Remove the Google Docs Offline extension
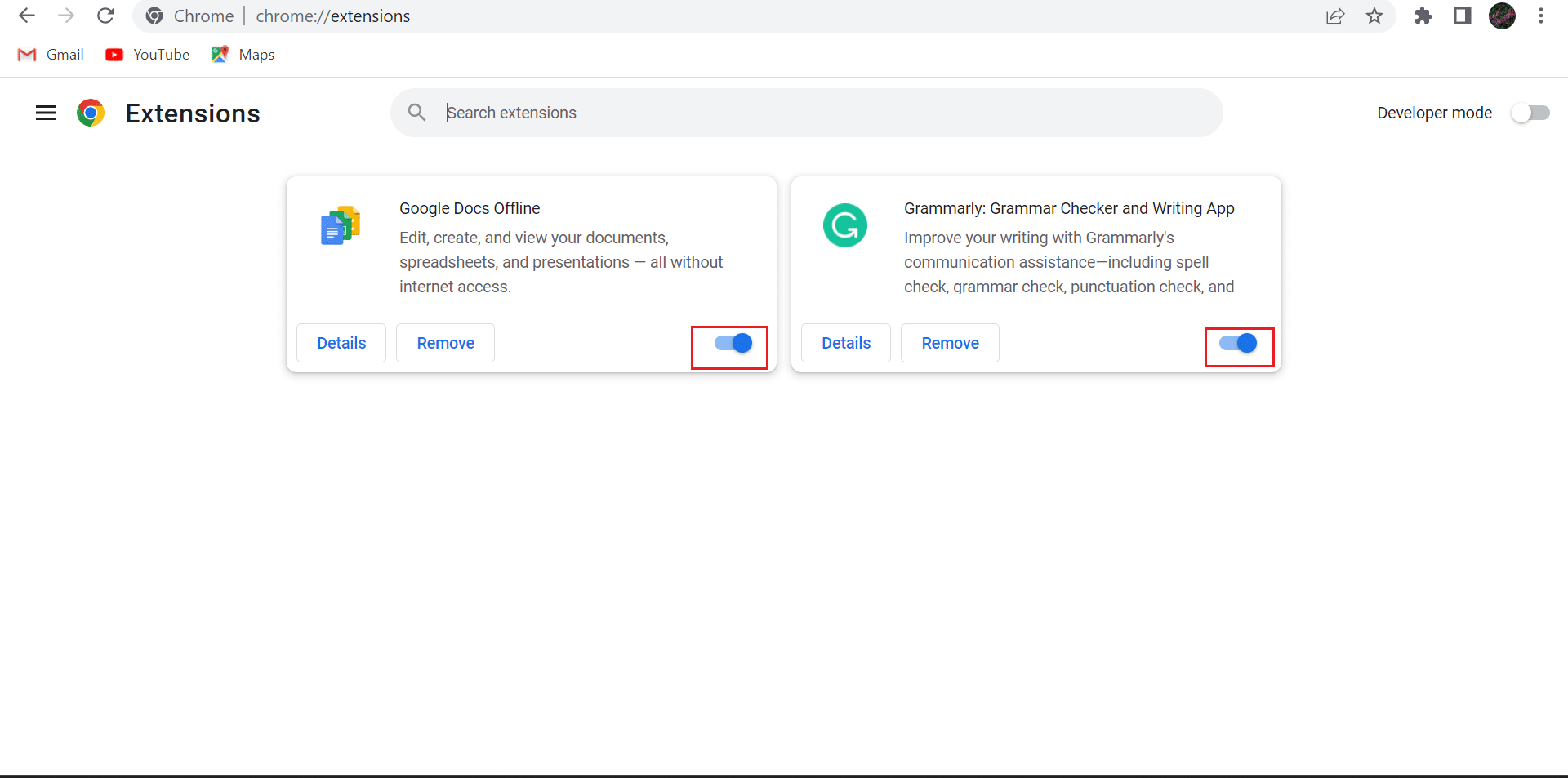This screenshot has width=1568, height=778. point(445,343)
